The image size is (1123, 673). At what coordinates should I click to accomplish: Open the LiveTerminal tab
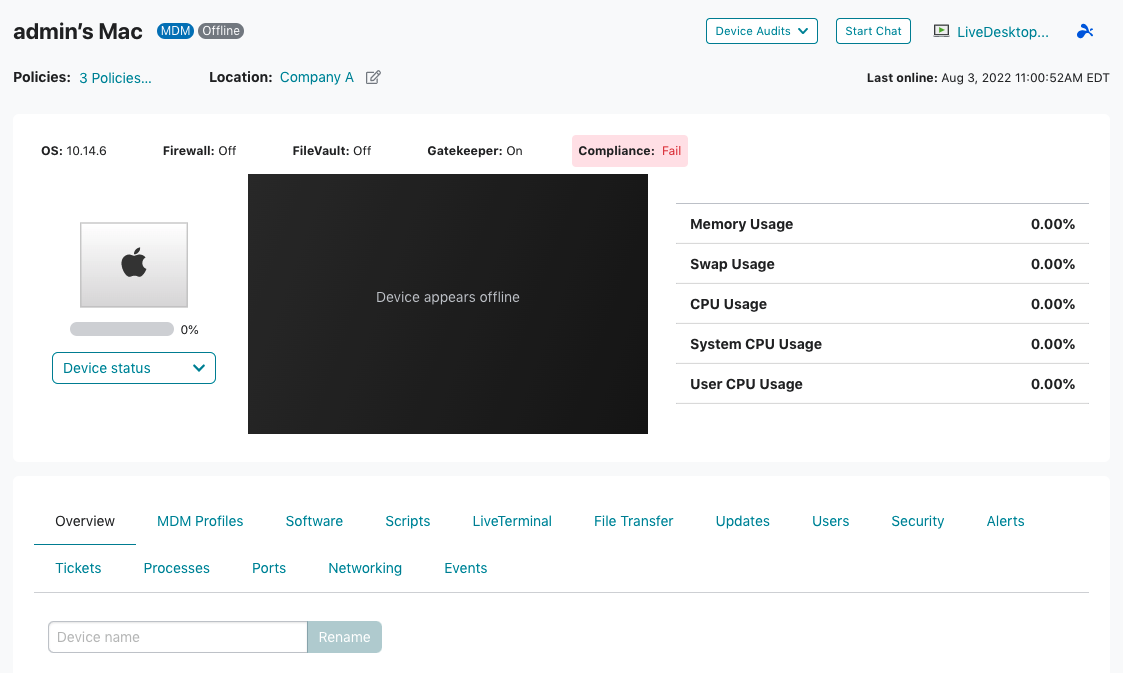(511, 521)
